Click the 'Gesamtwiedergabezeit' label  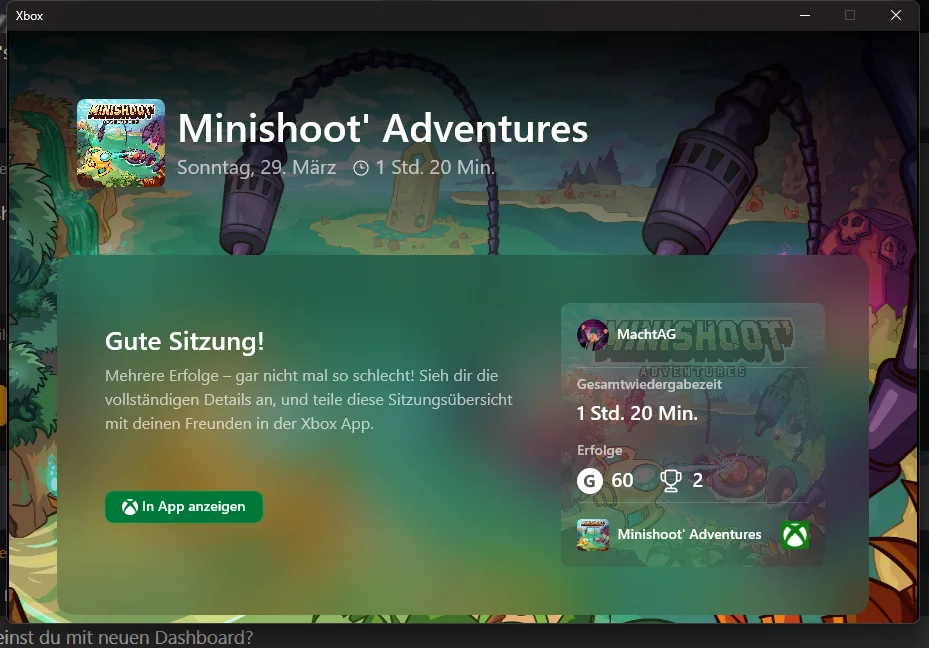pyautogui.click(x=649, y=384)
